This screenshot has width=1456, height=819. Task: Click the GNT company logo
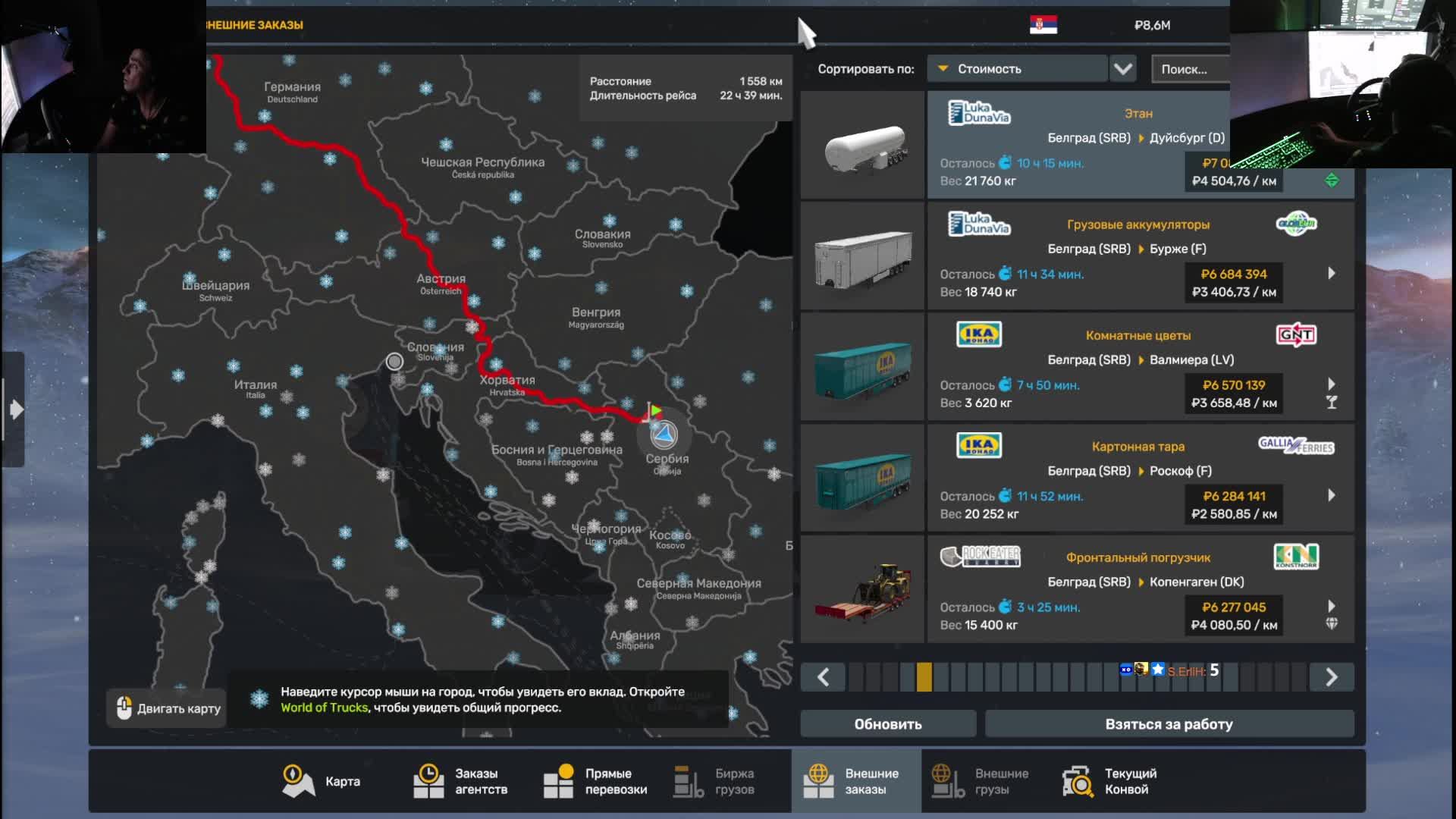click(x=1296, y=334)
